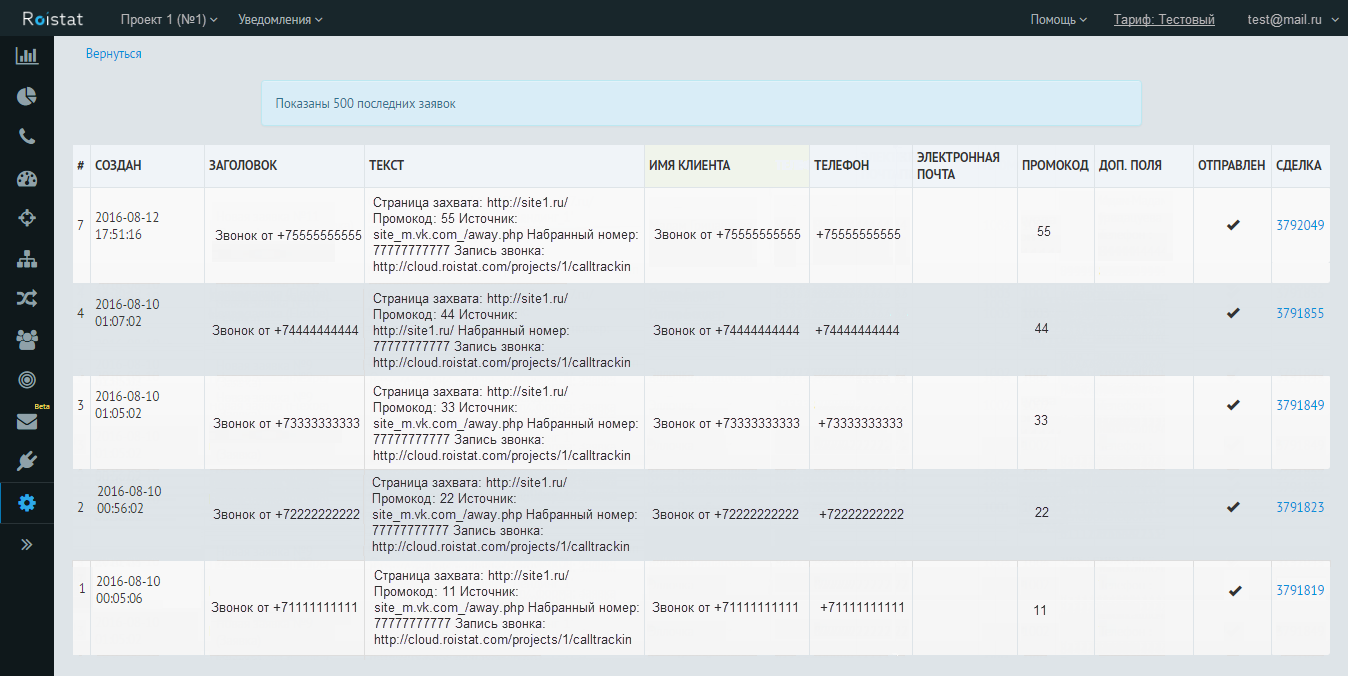Open the Помощь dropdown menu
1348x676 pixels.
pyautogui.click(x=1058, y=19)
